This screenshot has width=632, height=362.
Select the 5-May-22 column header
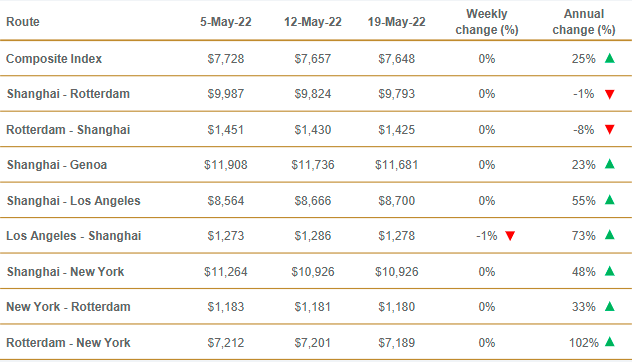(x=226, y=22)
